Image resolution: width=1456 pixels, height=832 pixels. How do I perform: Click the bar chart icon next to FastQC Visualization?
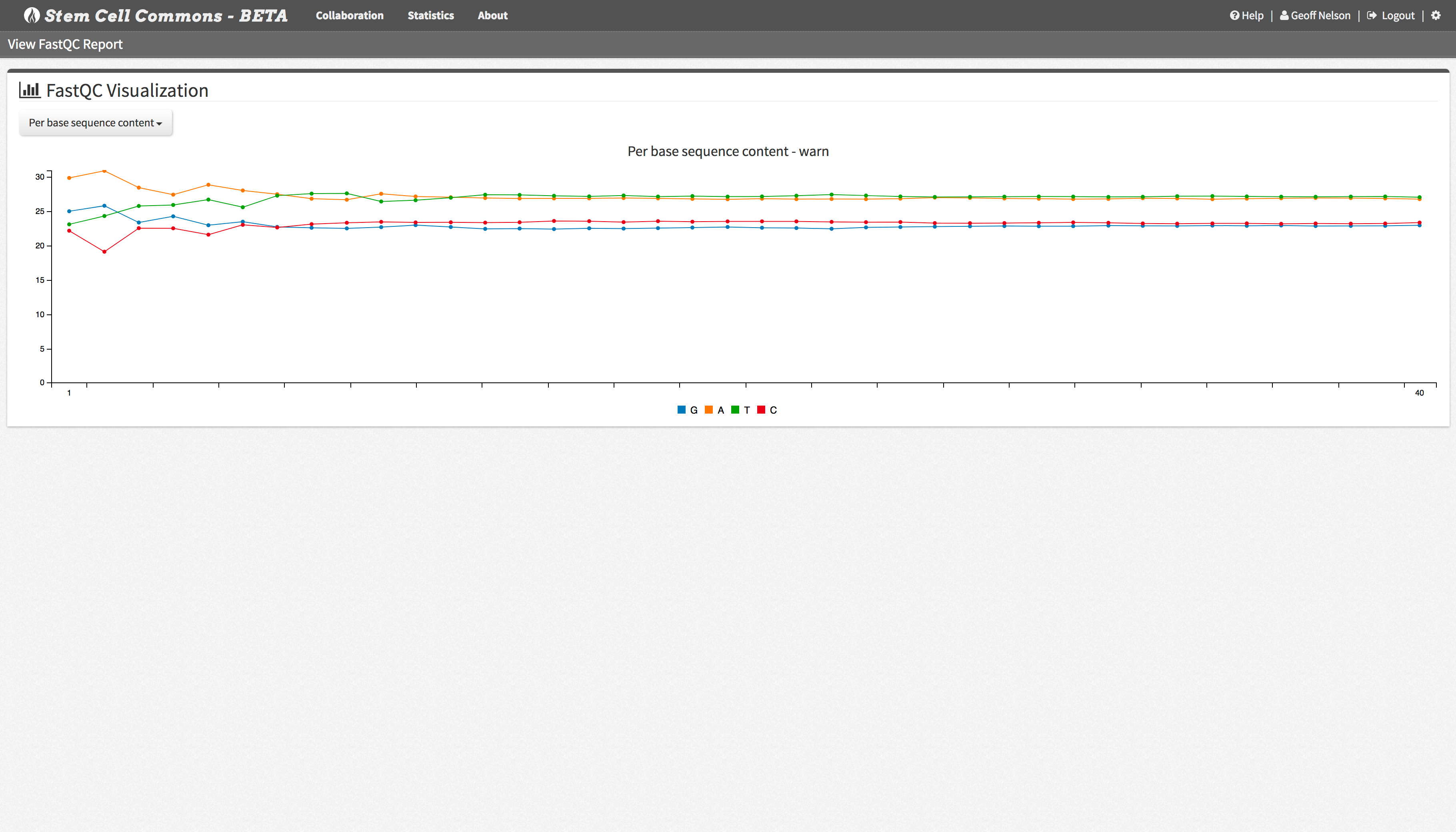point(30,90)
